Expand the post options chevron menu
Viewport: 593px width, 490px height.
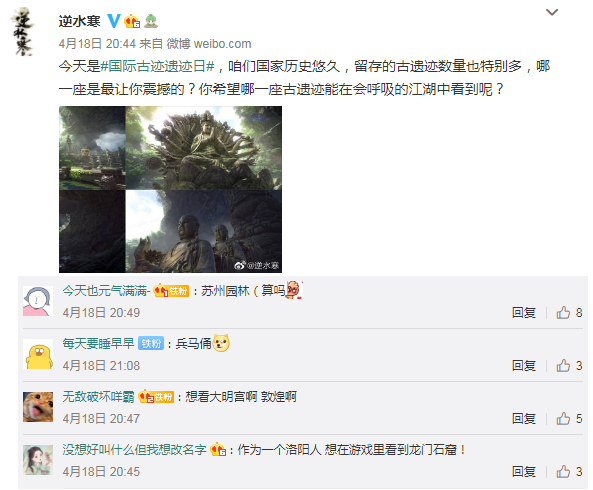552,12
